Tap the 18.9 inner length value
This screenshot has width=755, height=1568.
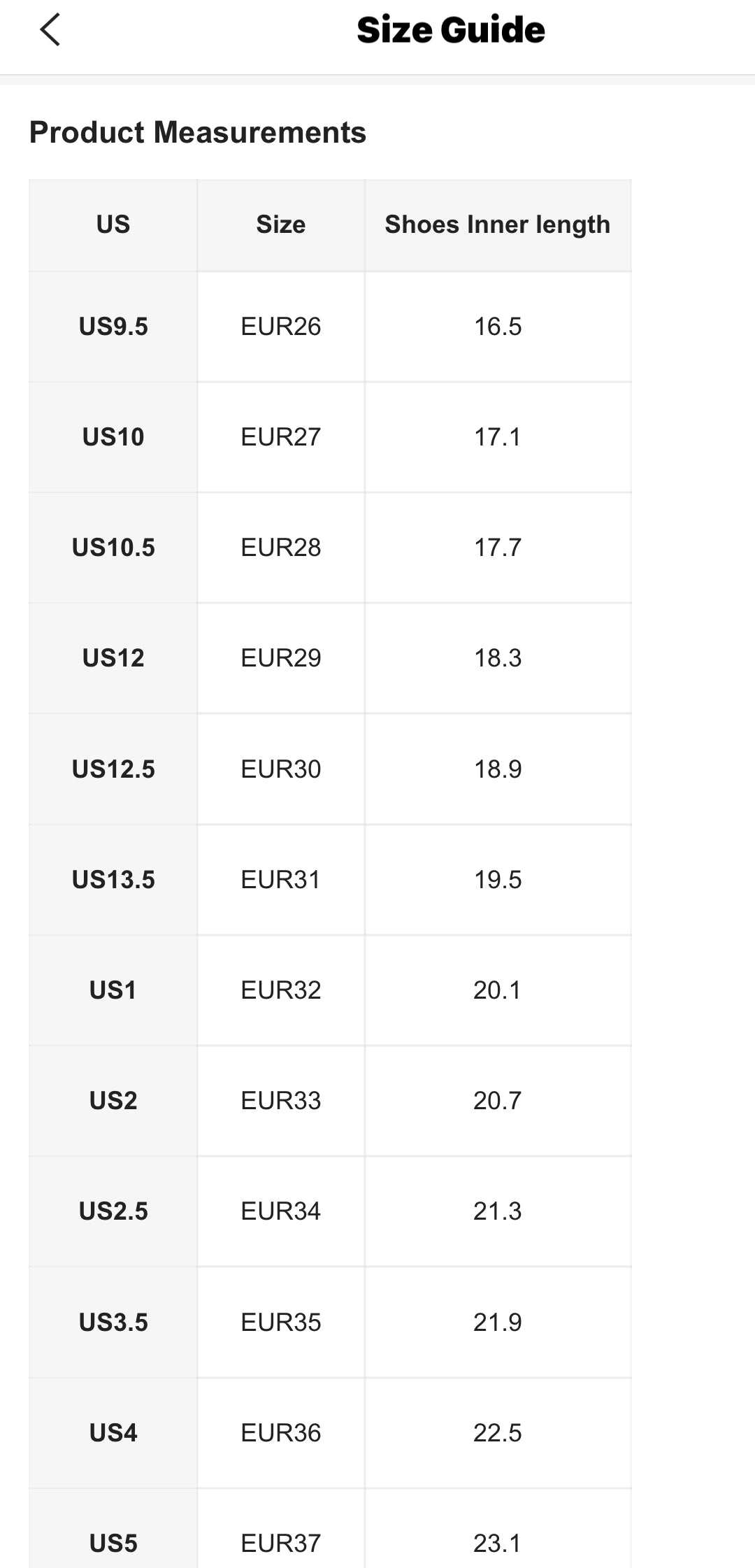[498, 769]
